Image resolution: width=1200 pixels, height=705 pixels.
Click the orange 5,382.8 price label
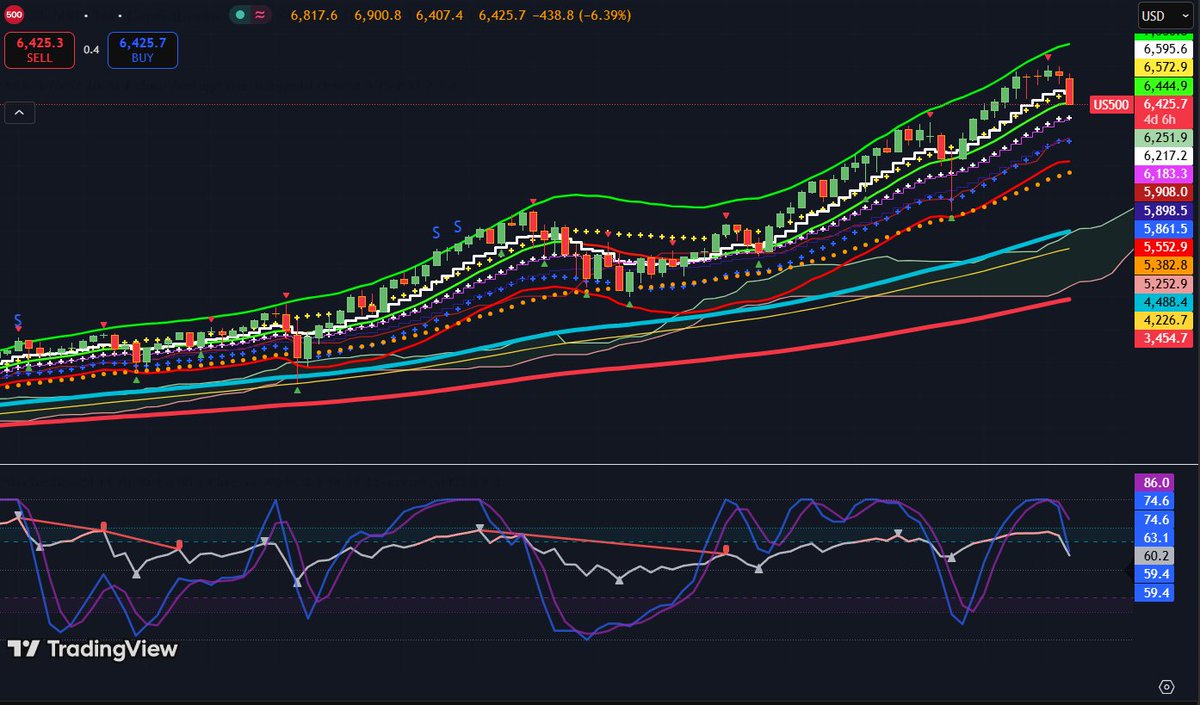click(1164, 265)
